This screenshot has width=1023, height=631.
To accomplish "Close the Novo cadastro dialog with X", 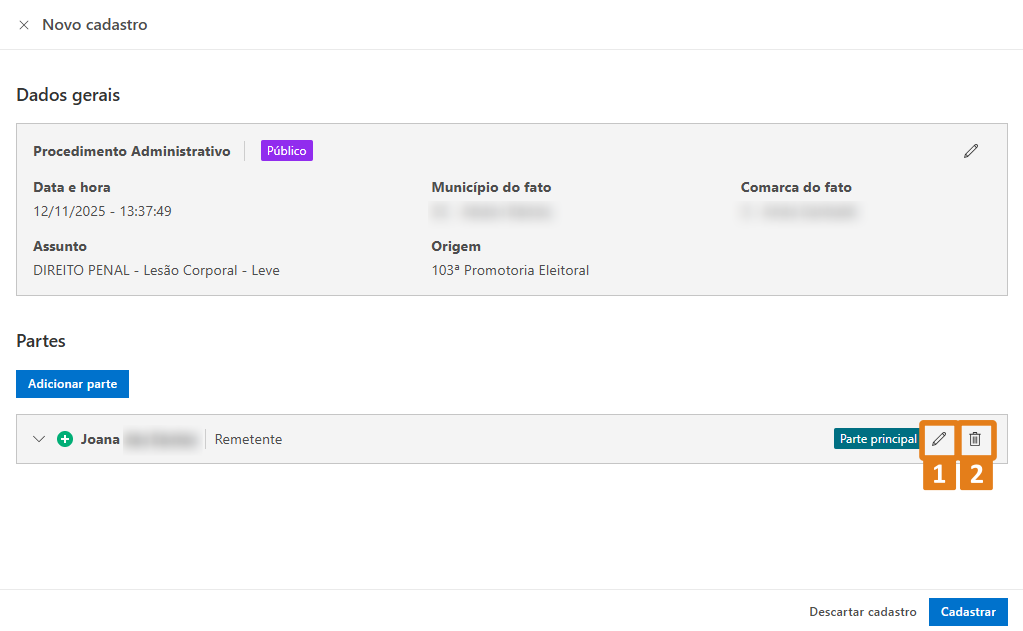I will point(24,25).
